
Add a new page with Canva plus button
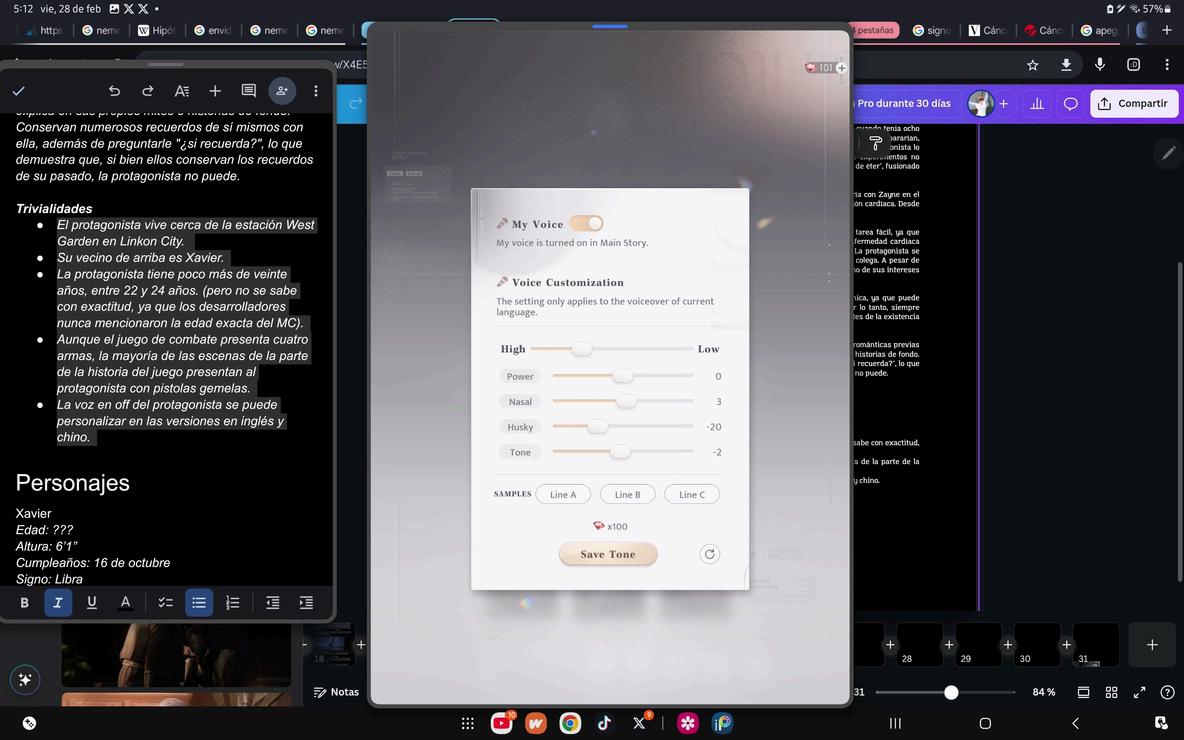(x=1152, y=644)
